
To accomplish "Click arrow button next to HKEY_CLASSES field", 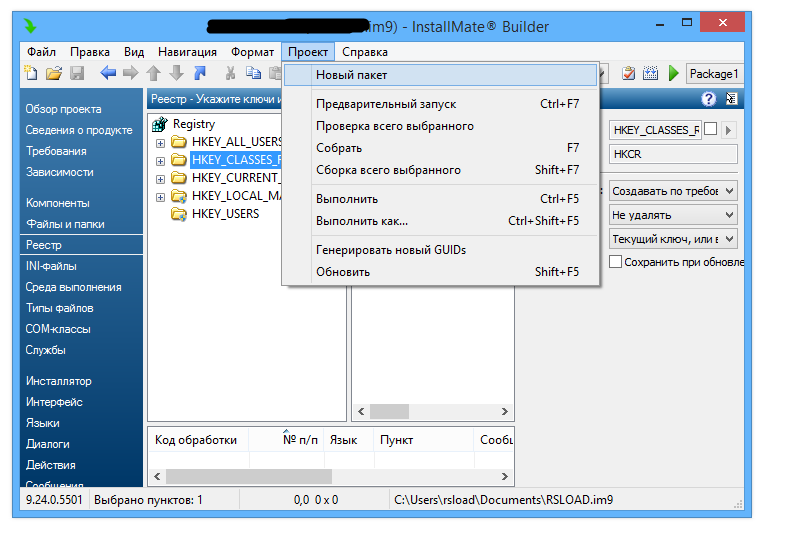I will [x=728, y=130].
